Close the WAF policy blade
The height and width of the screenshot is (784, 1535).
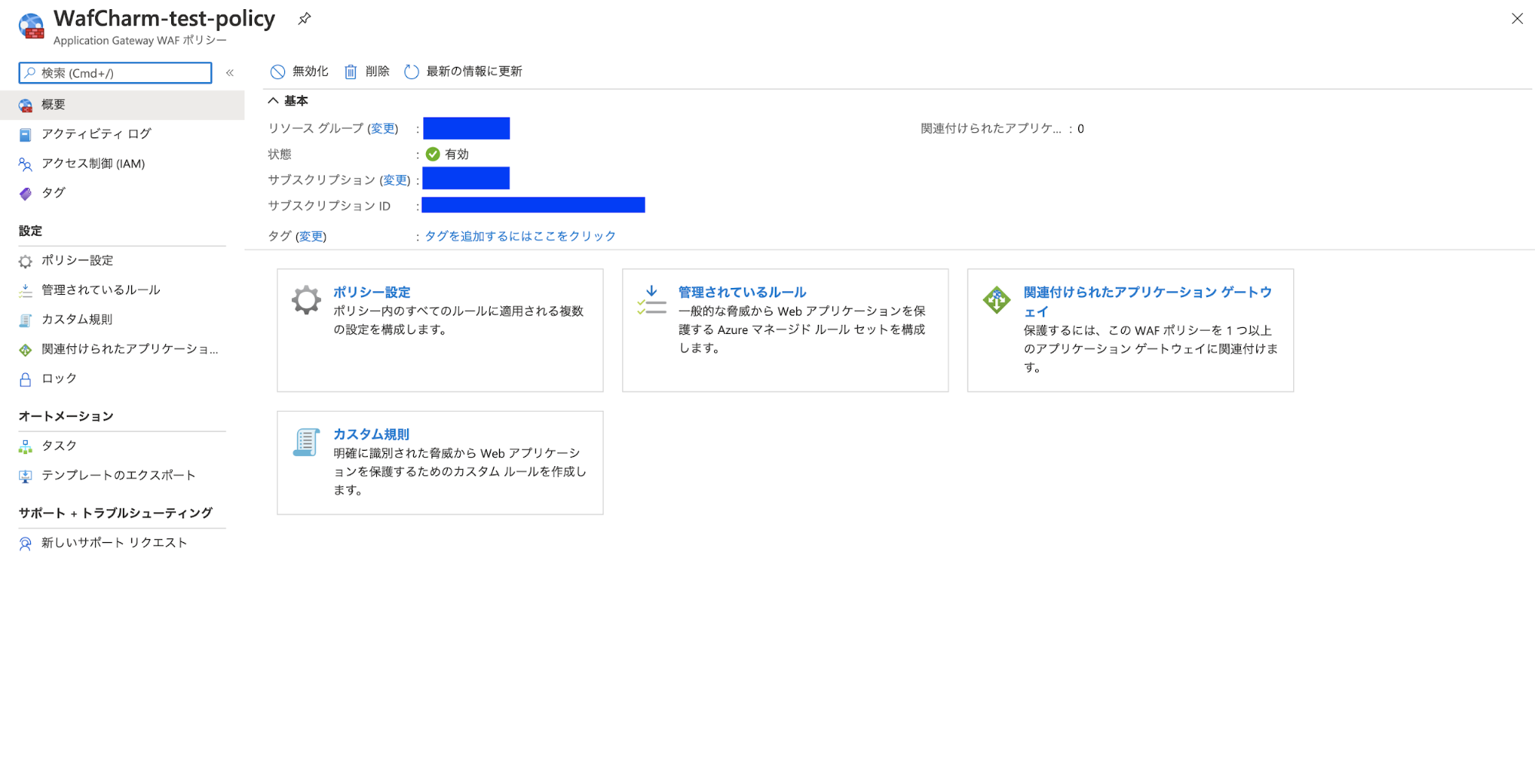coord(1517,18)
